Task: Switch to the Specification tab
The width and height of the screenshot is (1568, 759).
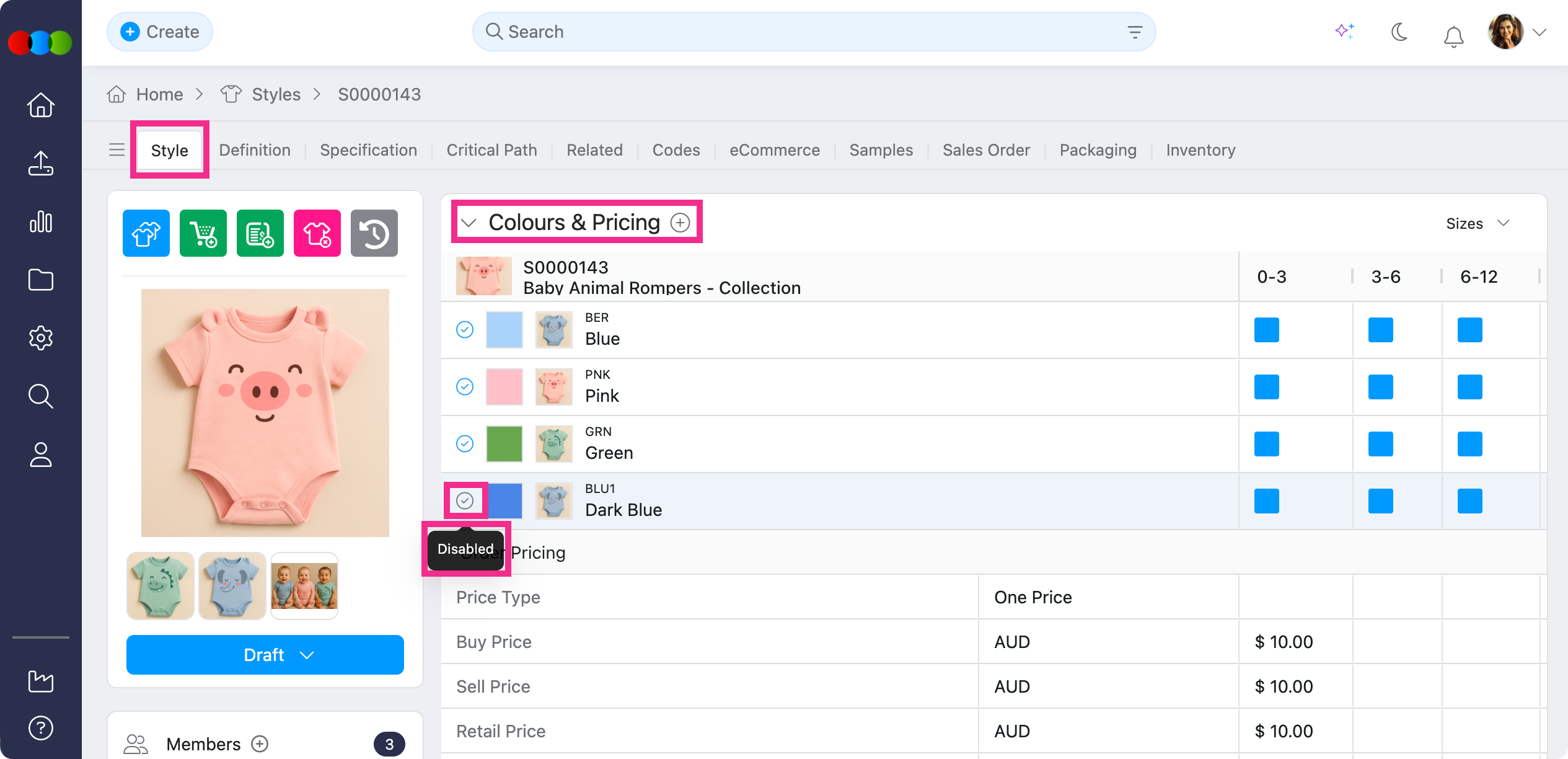Action: 368,150
